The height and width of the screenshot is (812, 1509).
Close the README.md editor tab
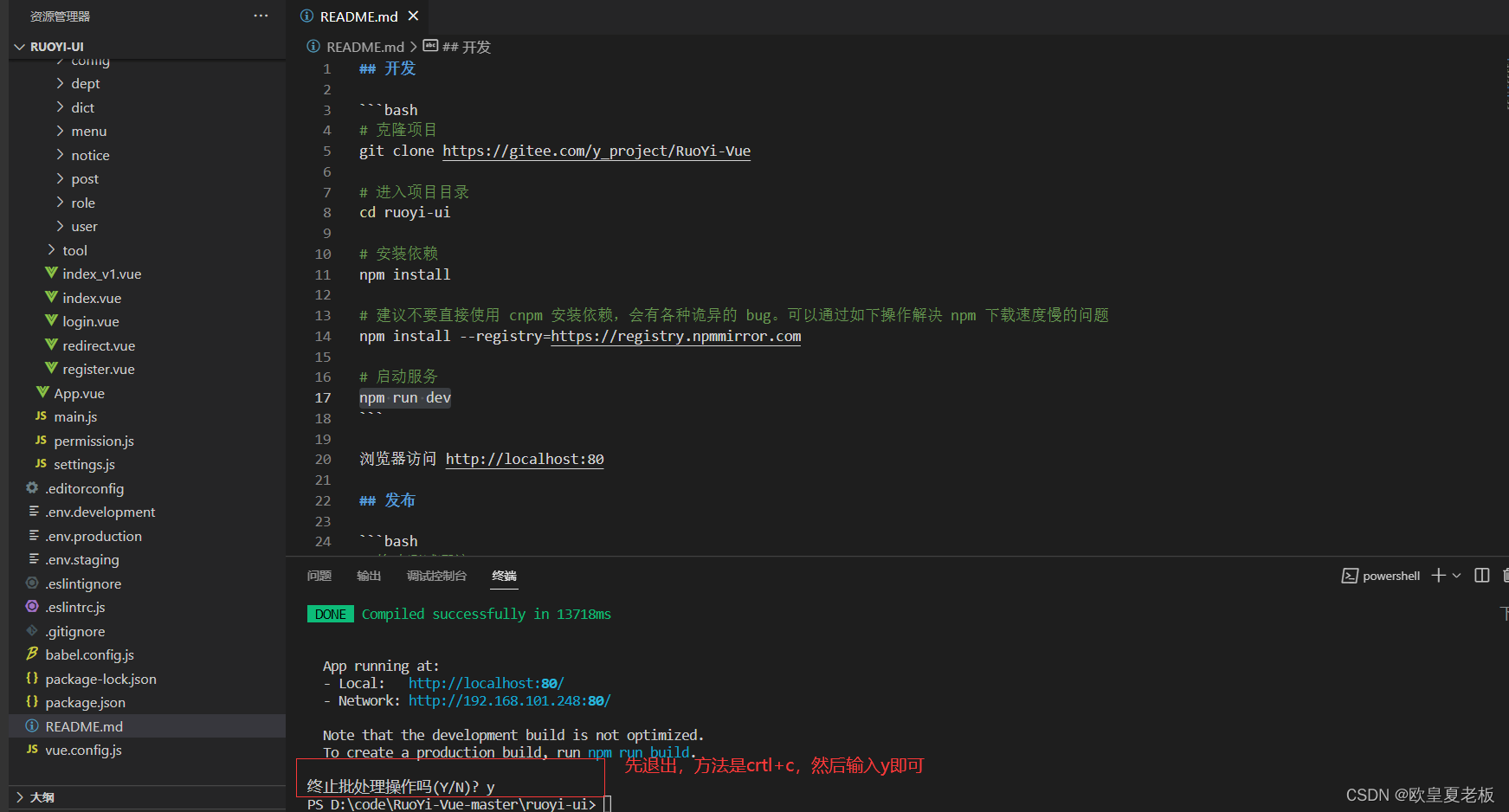click(413, 16)
